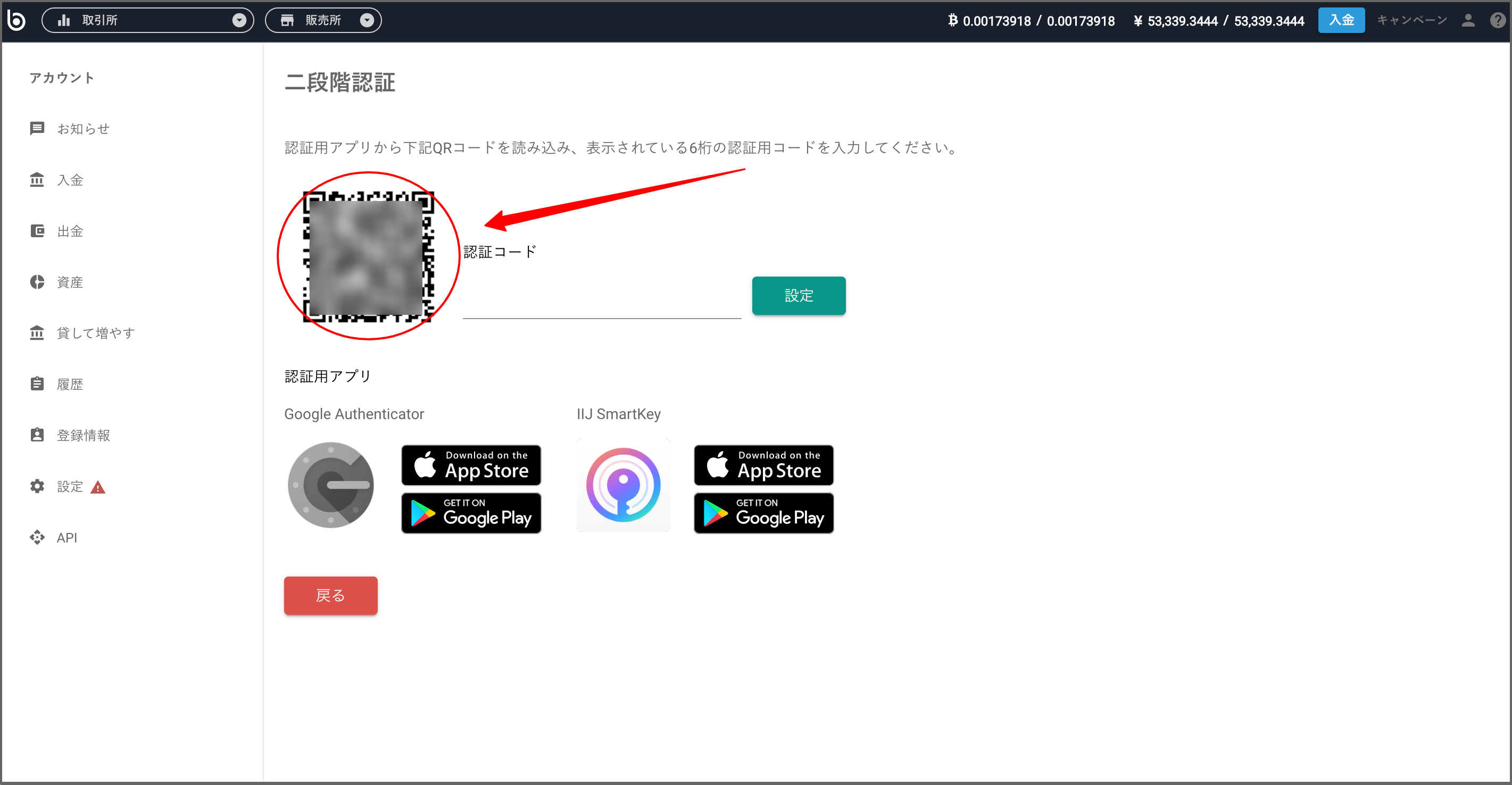Image resolution: width=1512 pixels, height=785 pixels.
Task: Click the お知らせ message icon
Action: (37, 129)
